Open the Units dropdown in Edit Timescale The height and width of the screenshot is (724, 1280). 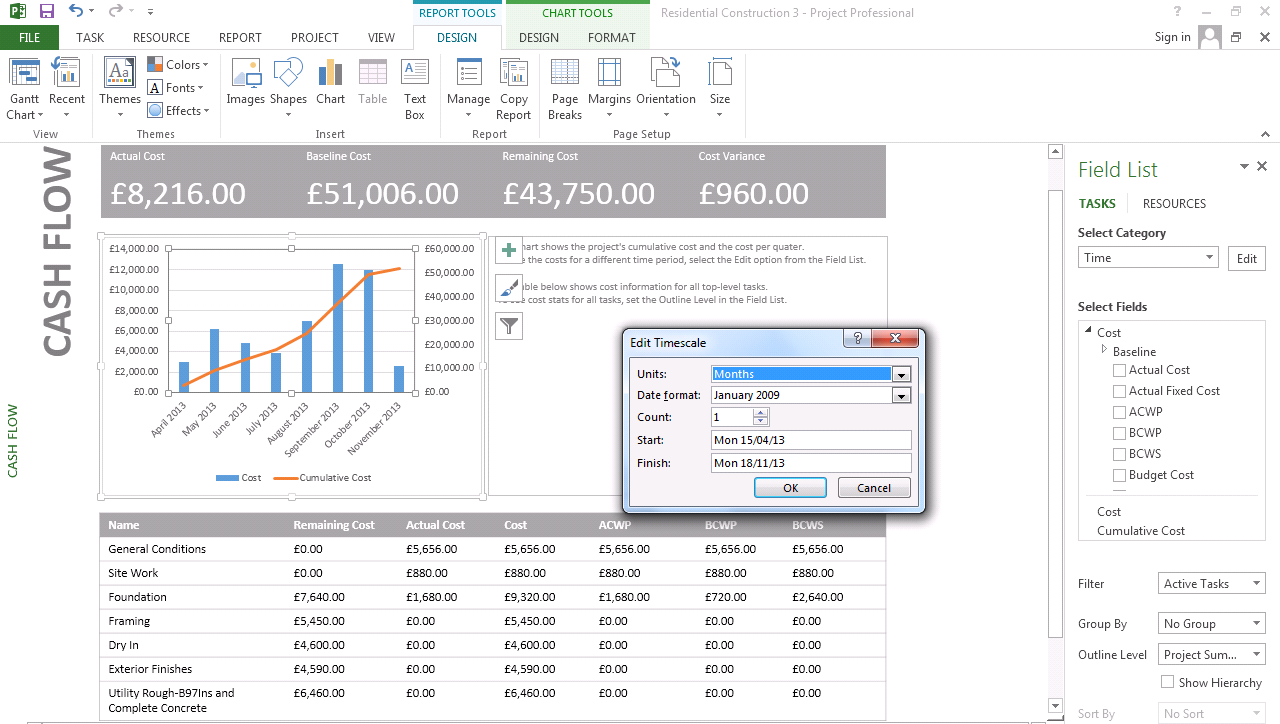tap(901, 374)
